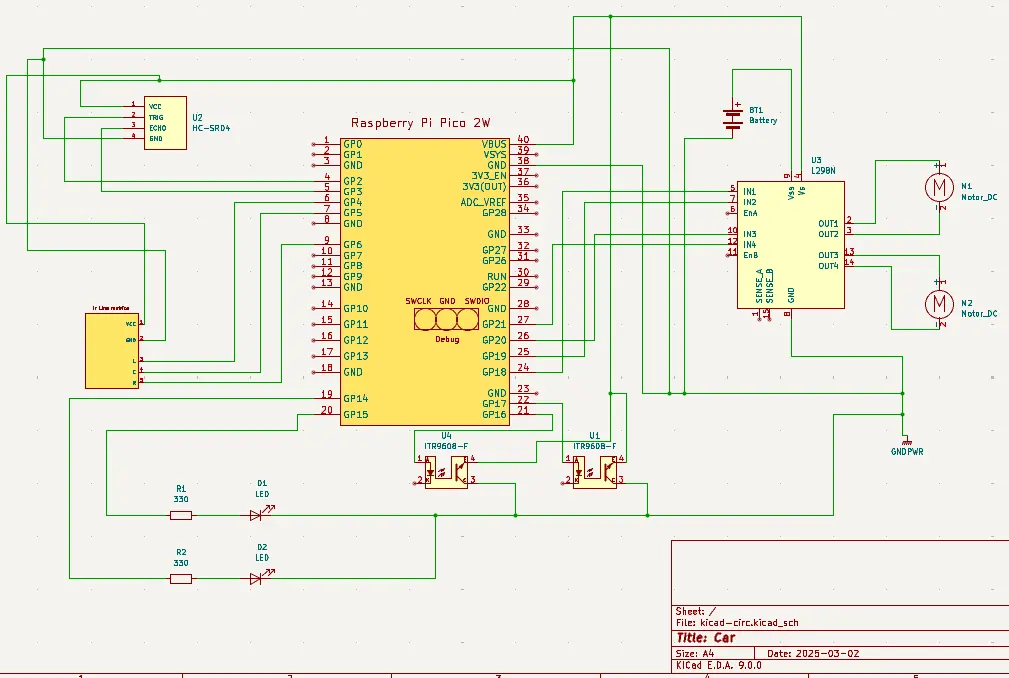The height and width of the screenshot is (678, 1009).
Task: Click the SWDIO debug pad
Action: 468,319
